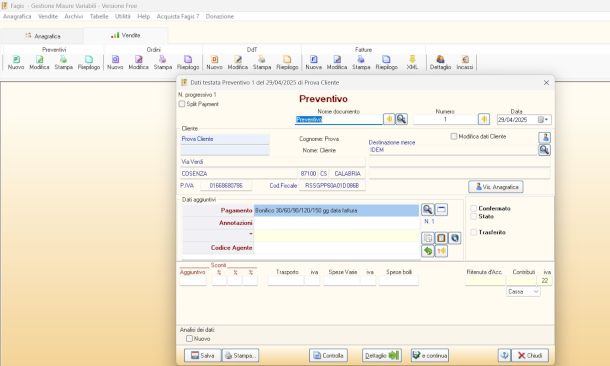This screenshot has width=610, height=366.
Task: Open the Utilità menu
Action: click(x=123, y=16)
